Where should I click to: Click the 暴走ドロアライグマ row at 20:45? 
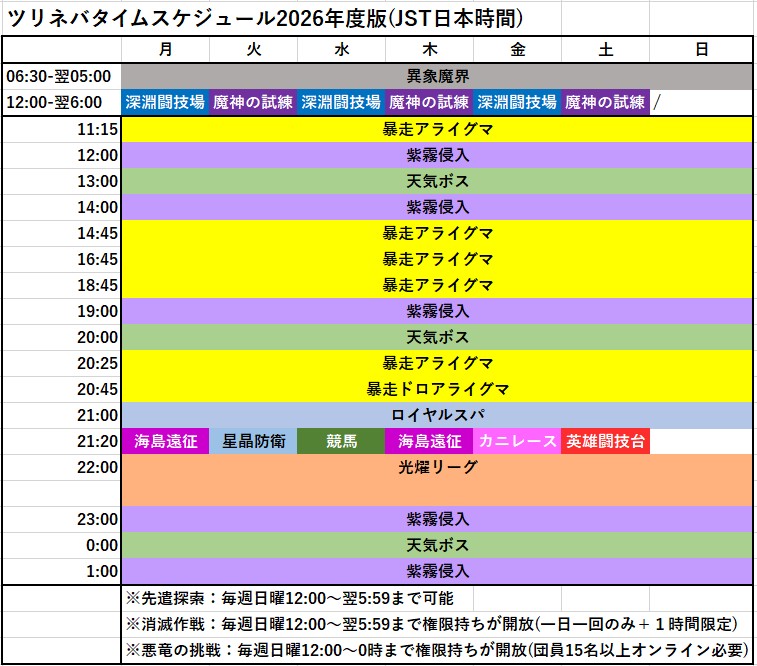click(x=438, y=389)
